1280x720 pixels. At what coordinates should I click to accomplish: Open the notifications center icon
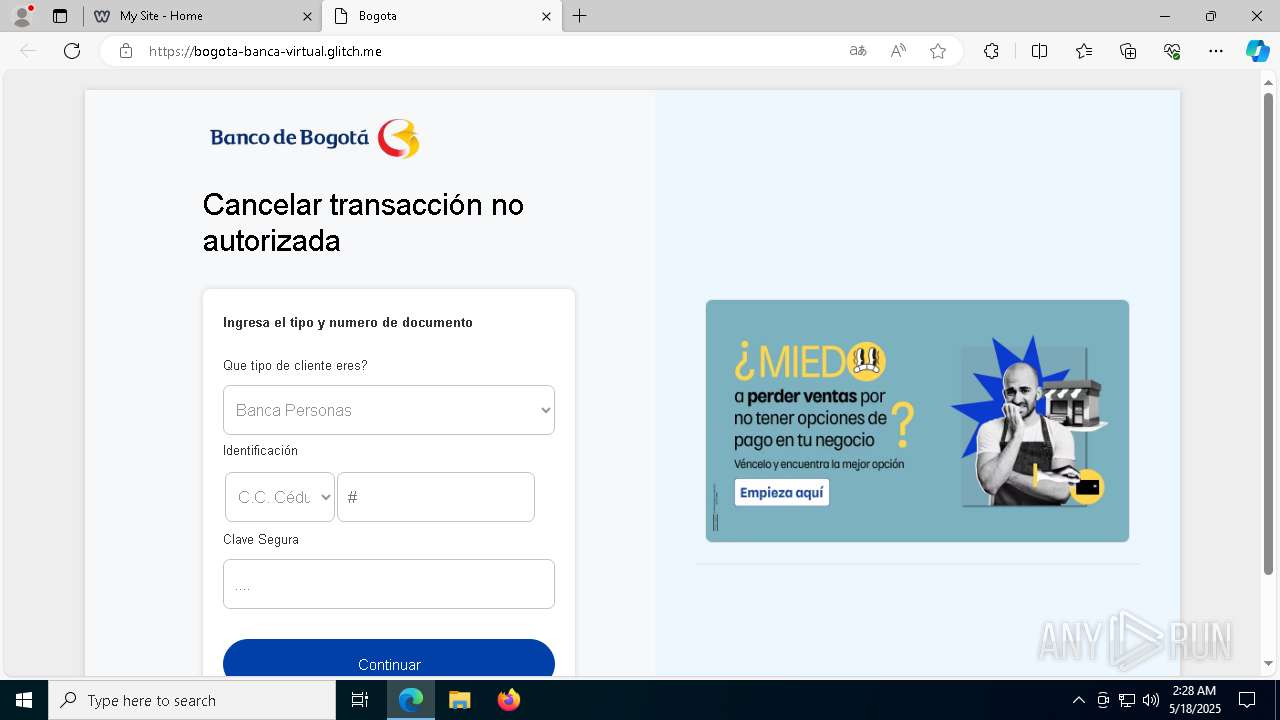1247,700
